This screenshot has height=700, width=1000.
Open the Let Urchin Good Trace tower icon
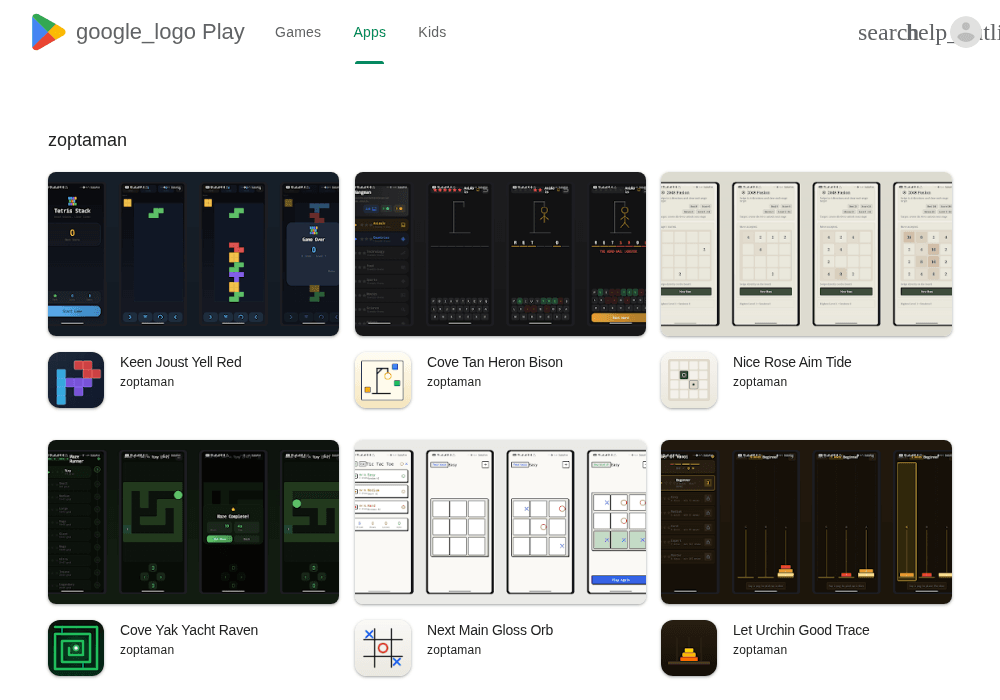689,648
